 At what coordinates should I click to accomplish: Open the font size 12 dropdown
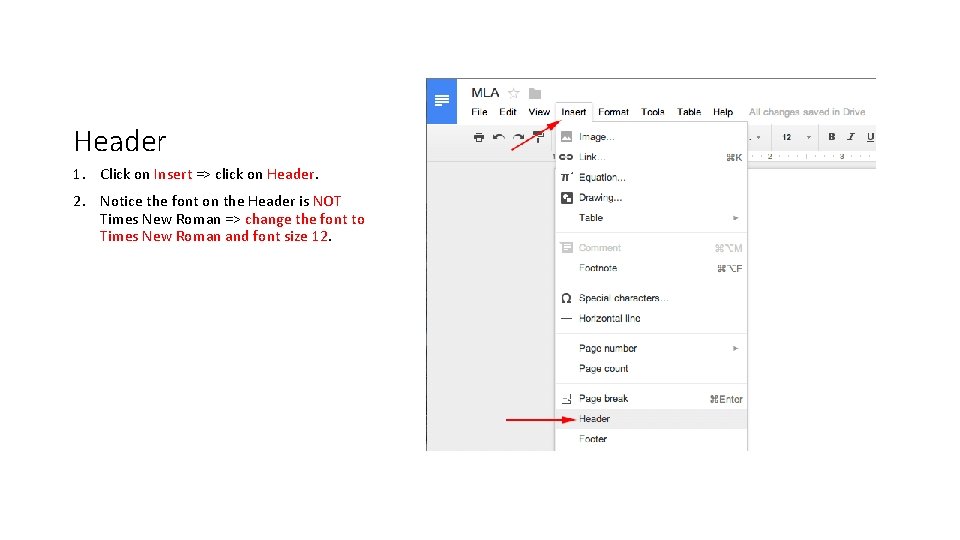[x=796, y=137]
